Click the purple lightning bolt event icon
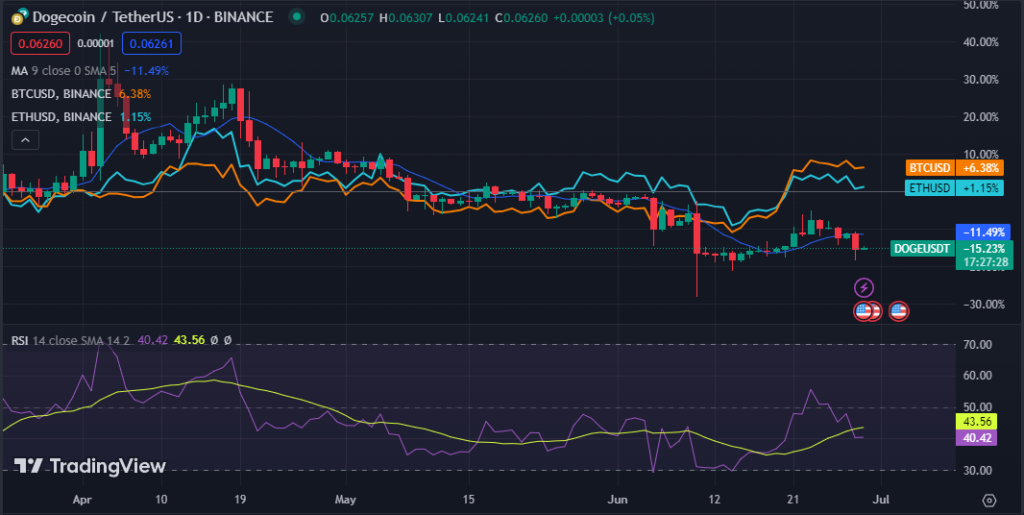1024x515 pixels. pyautogui.click(x=863, y=287)
